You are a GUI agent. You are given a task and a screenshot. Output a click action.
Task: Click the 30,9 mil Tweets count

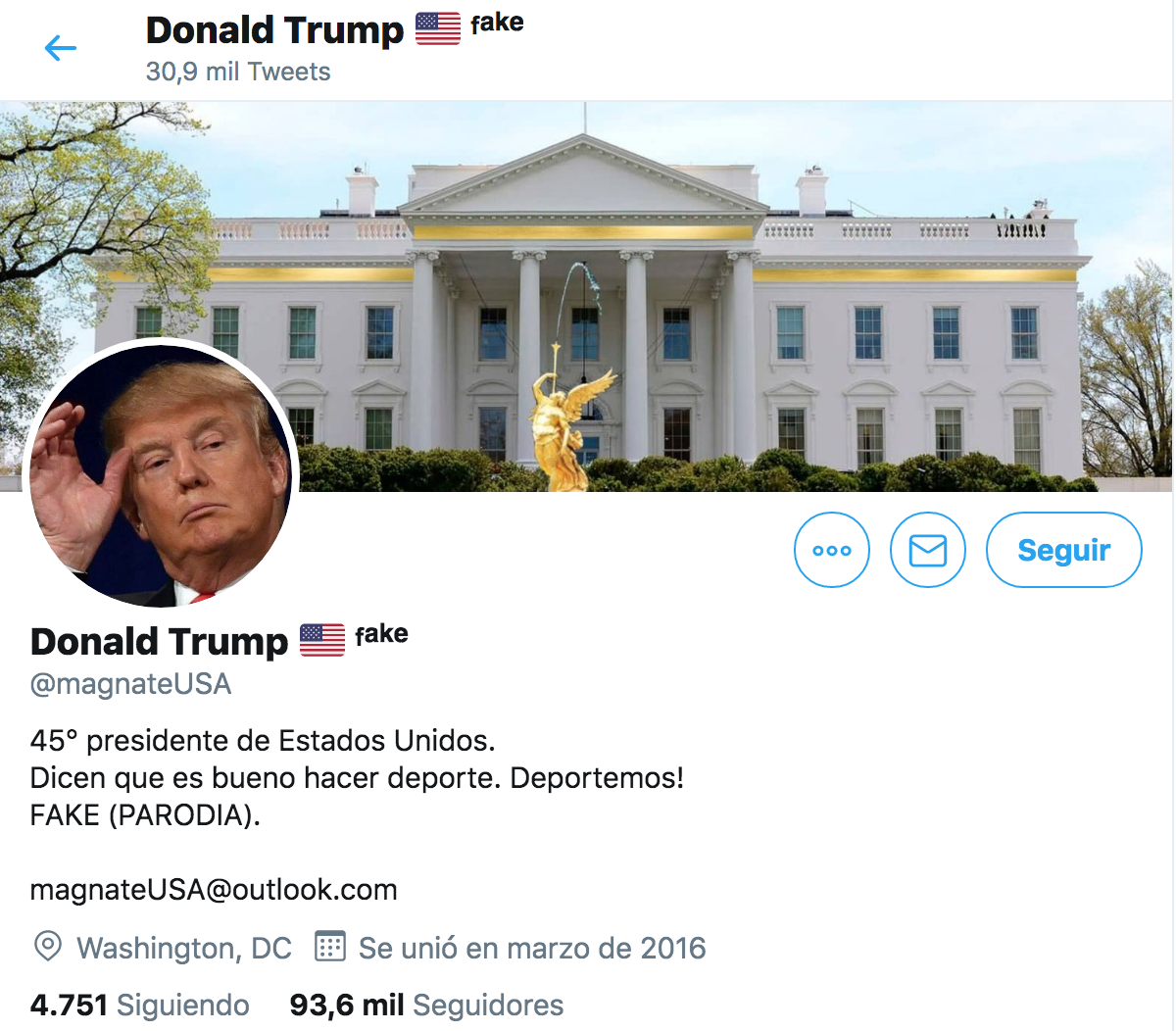pos(238,72)
